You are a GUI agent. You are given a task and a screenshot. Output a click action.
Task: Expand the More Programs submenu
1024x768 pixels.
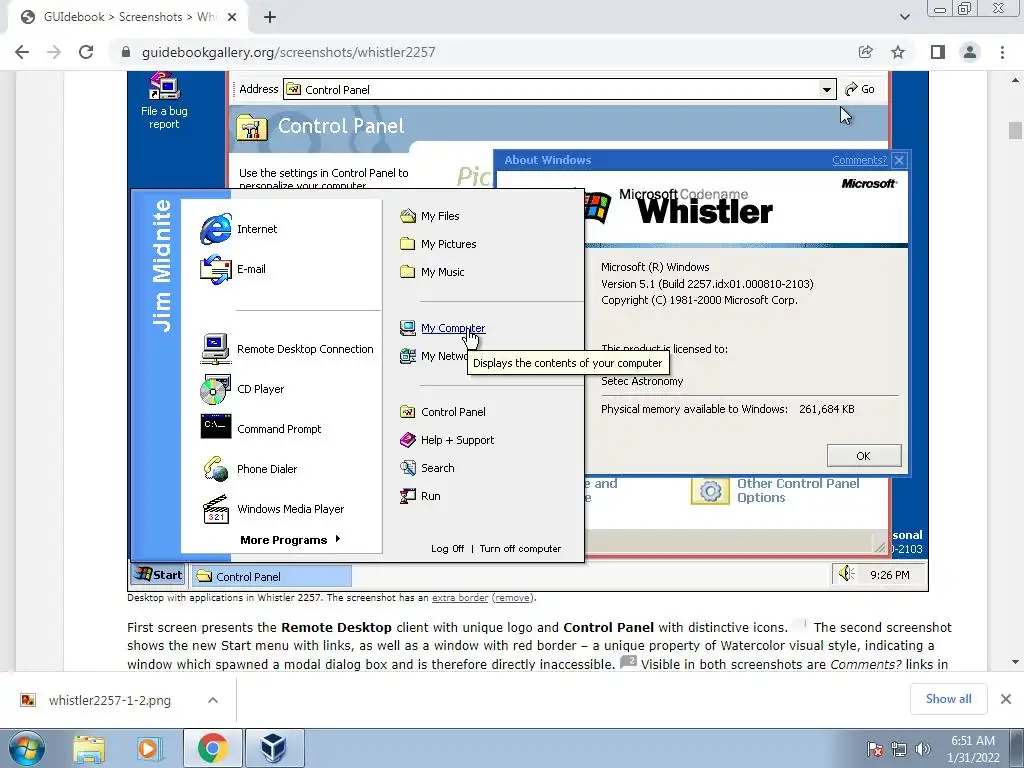pos(290,539)
